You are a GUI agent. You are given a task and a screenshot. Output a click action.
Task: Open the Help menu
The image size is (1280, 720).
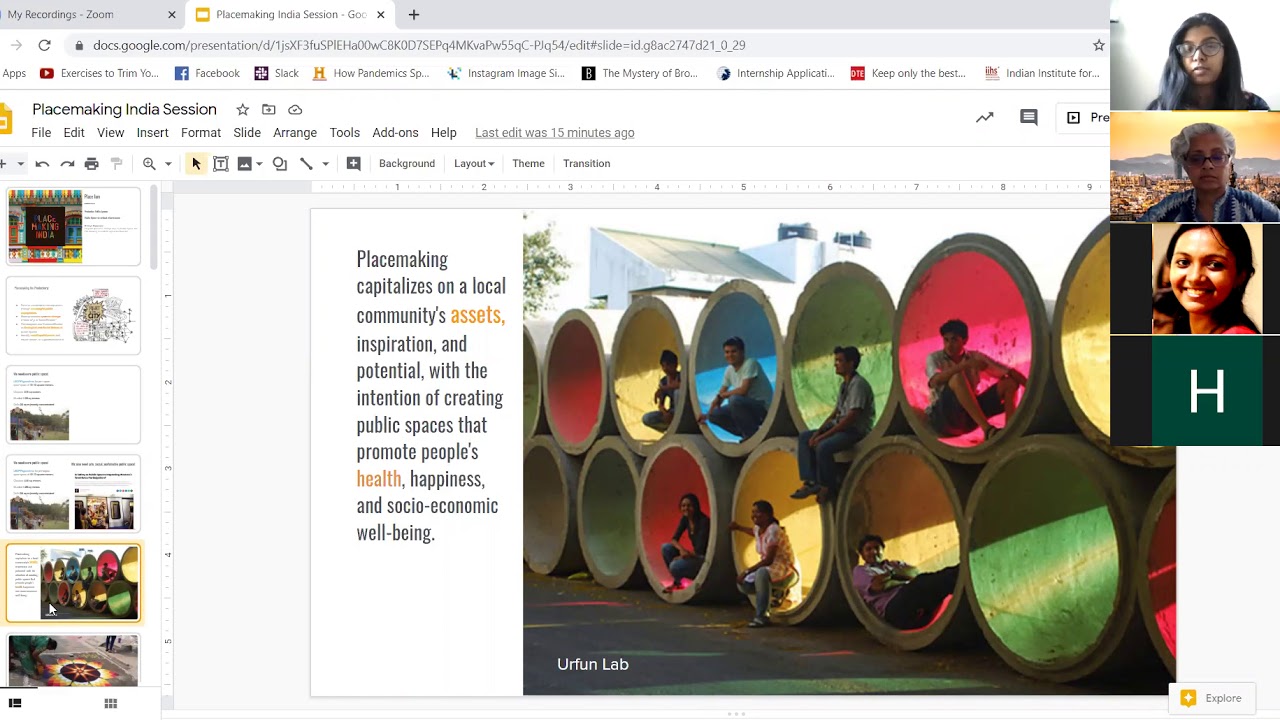tap(443, 133)
